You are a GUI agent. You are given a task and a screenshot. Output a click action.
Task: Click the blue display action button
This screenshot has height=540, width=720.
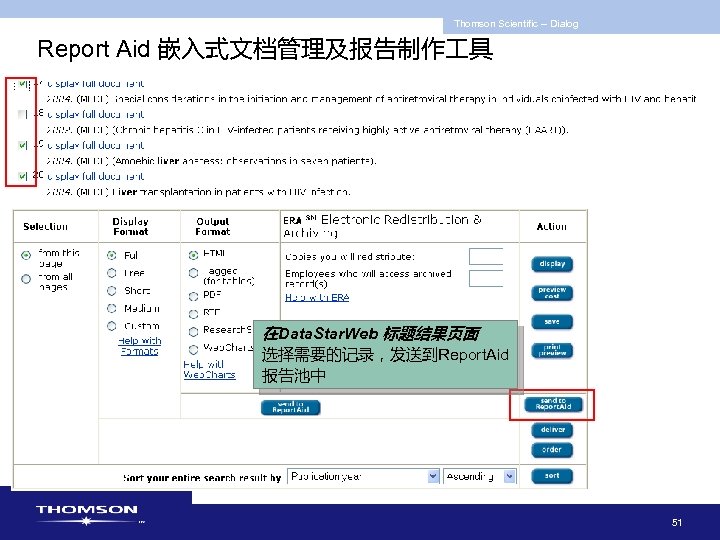coord(552,264)
